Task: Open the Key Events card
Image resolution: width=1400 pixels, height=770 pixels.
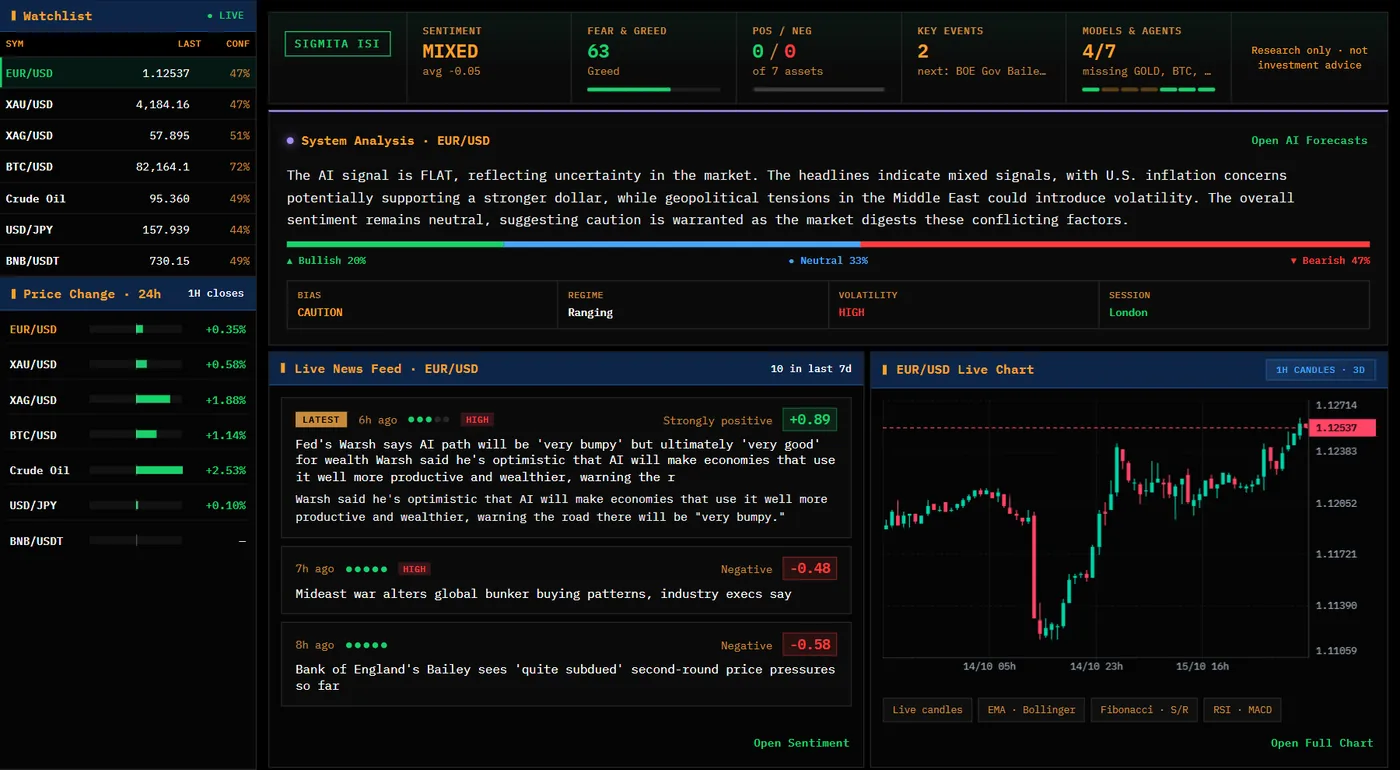Action: pyautogui.click(x=983, y=58)
